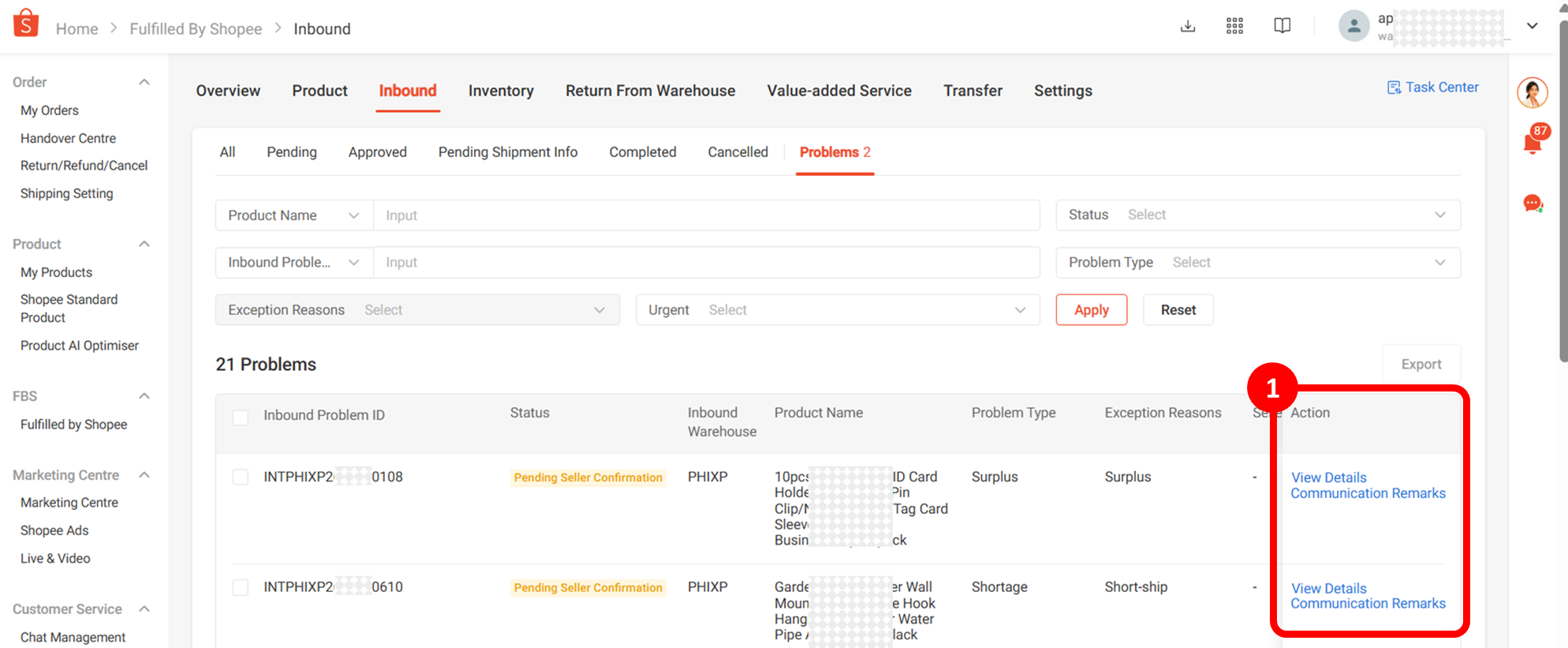
Task: Open the Exception Reasons select dropdown
Action: coord(417,310)
